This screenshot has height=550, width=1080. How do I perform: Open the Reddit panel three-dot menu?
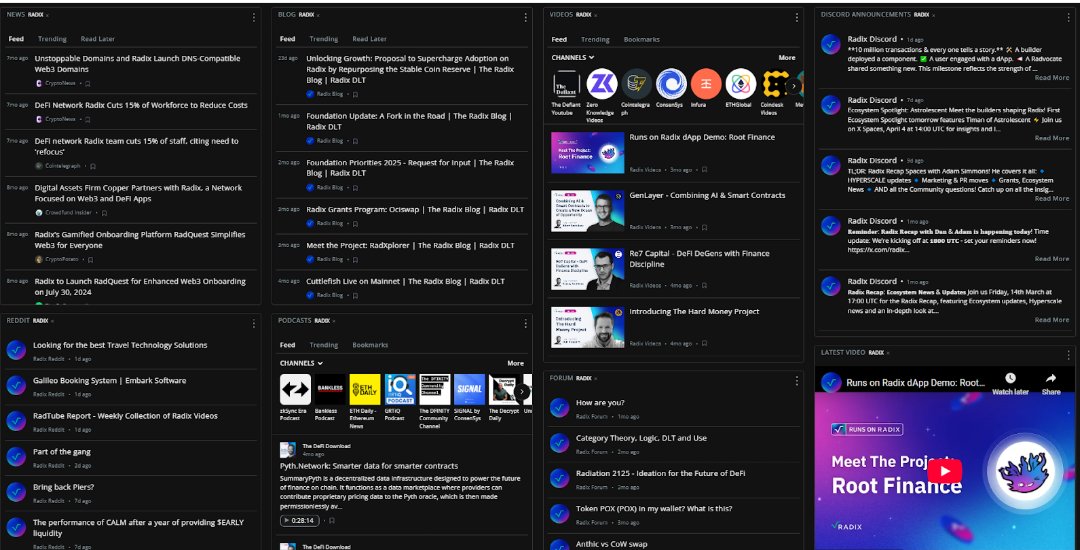[253, 323]
